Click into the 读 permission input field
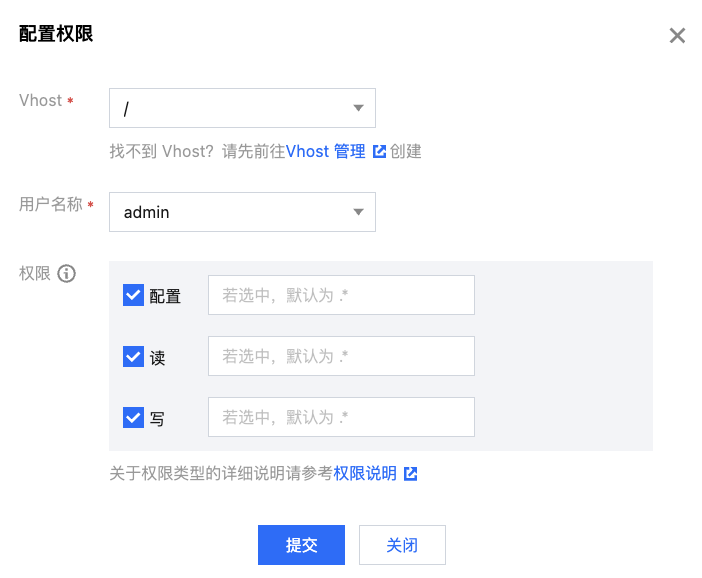The width and height of the screenshot is (702, 578). point(341,357)
